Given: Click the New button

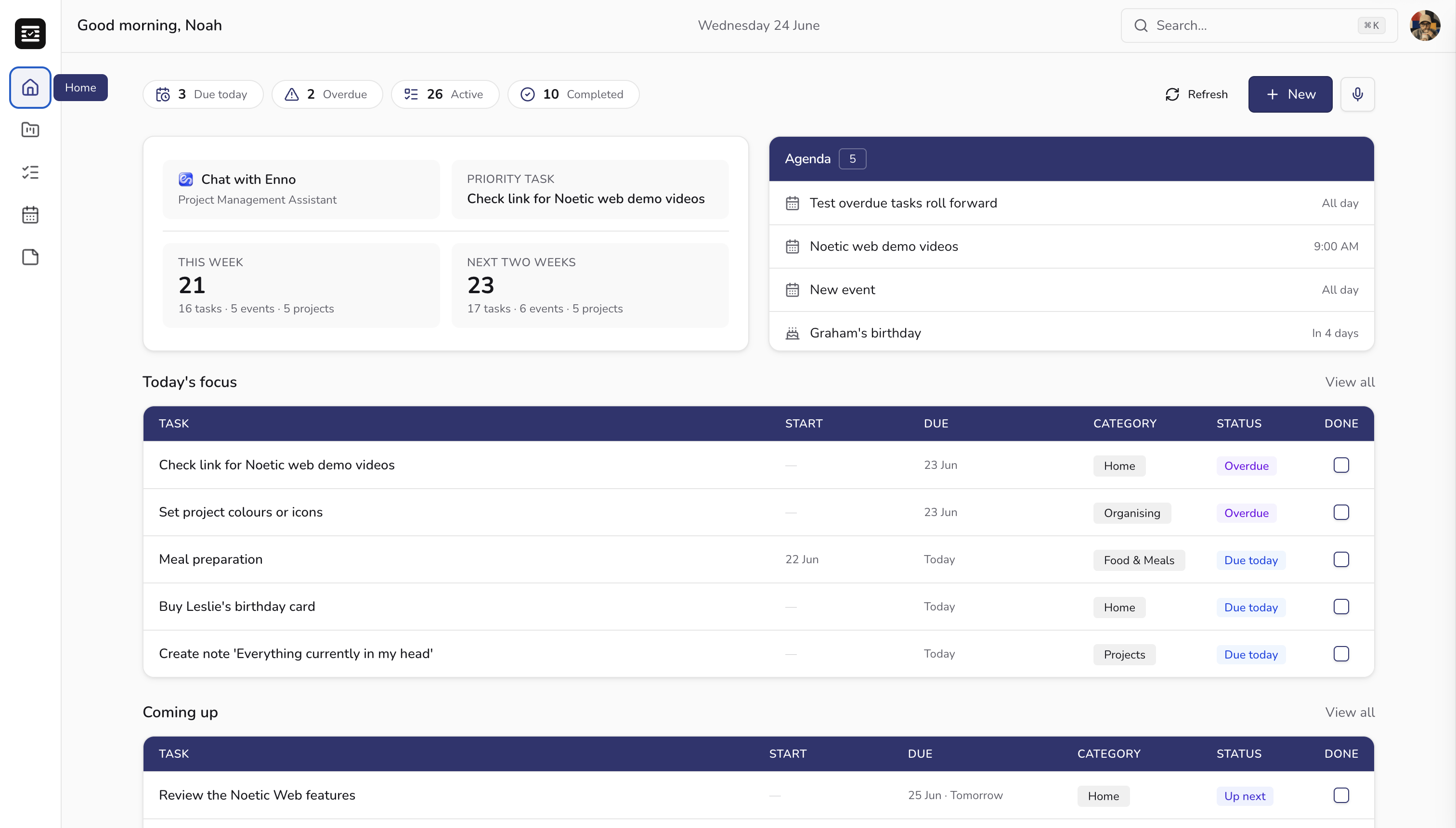Looking at the screenshot, I should pyautogui.click(x=1290, y=94).
